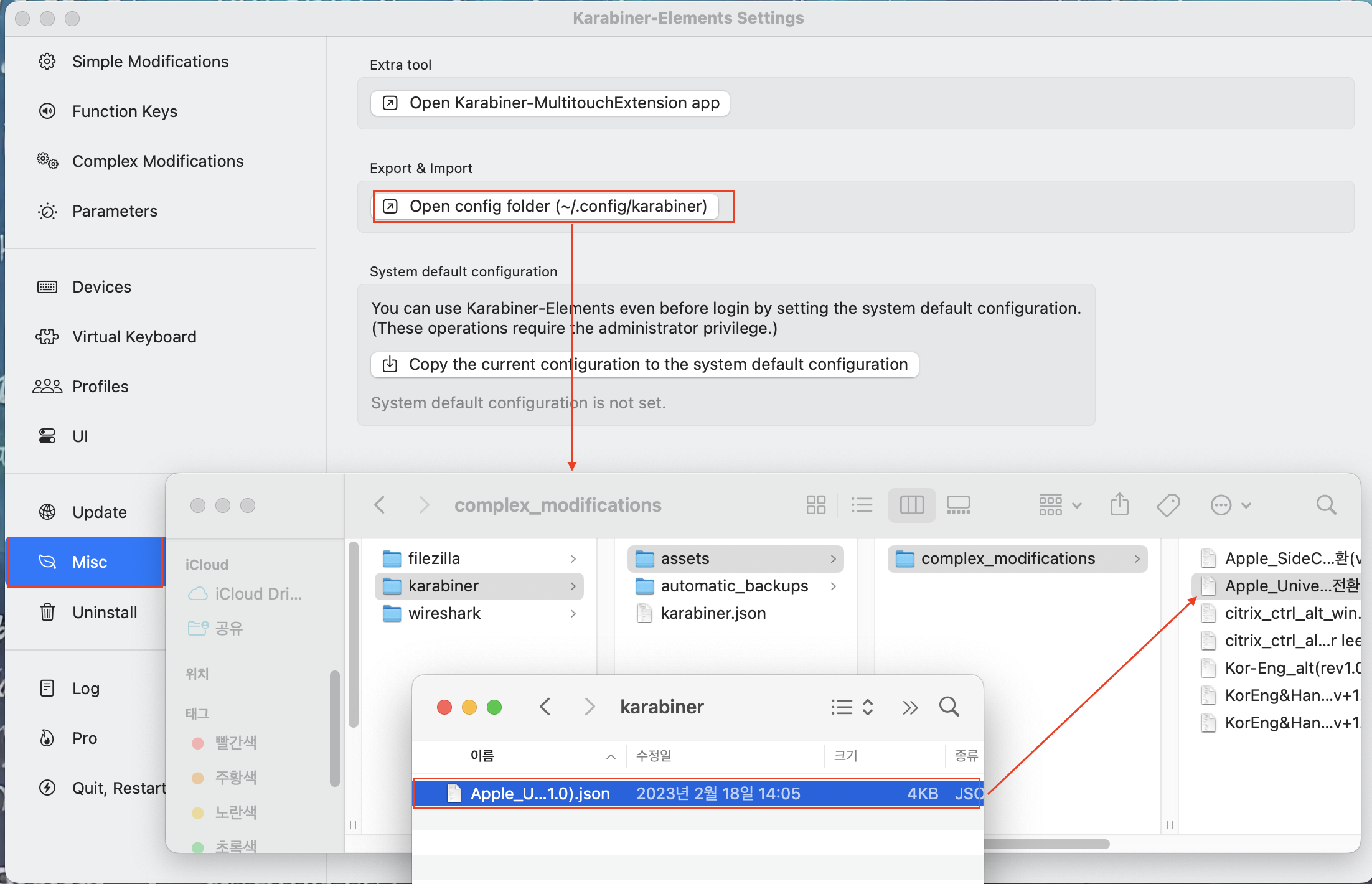The height and width of the screenshot is (884, 1372).
Task: Open Profiles via the people icon
Action: 48,386
